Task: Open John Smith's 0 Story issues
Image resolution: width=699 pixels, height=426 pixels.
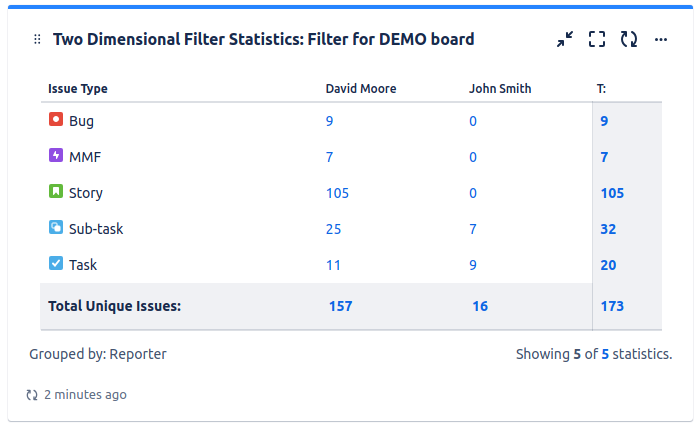Action: tap(473, 193)
